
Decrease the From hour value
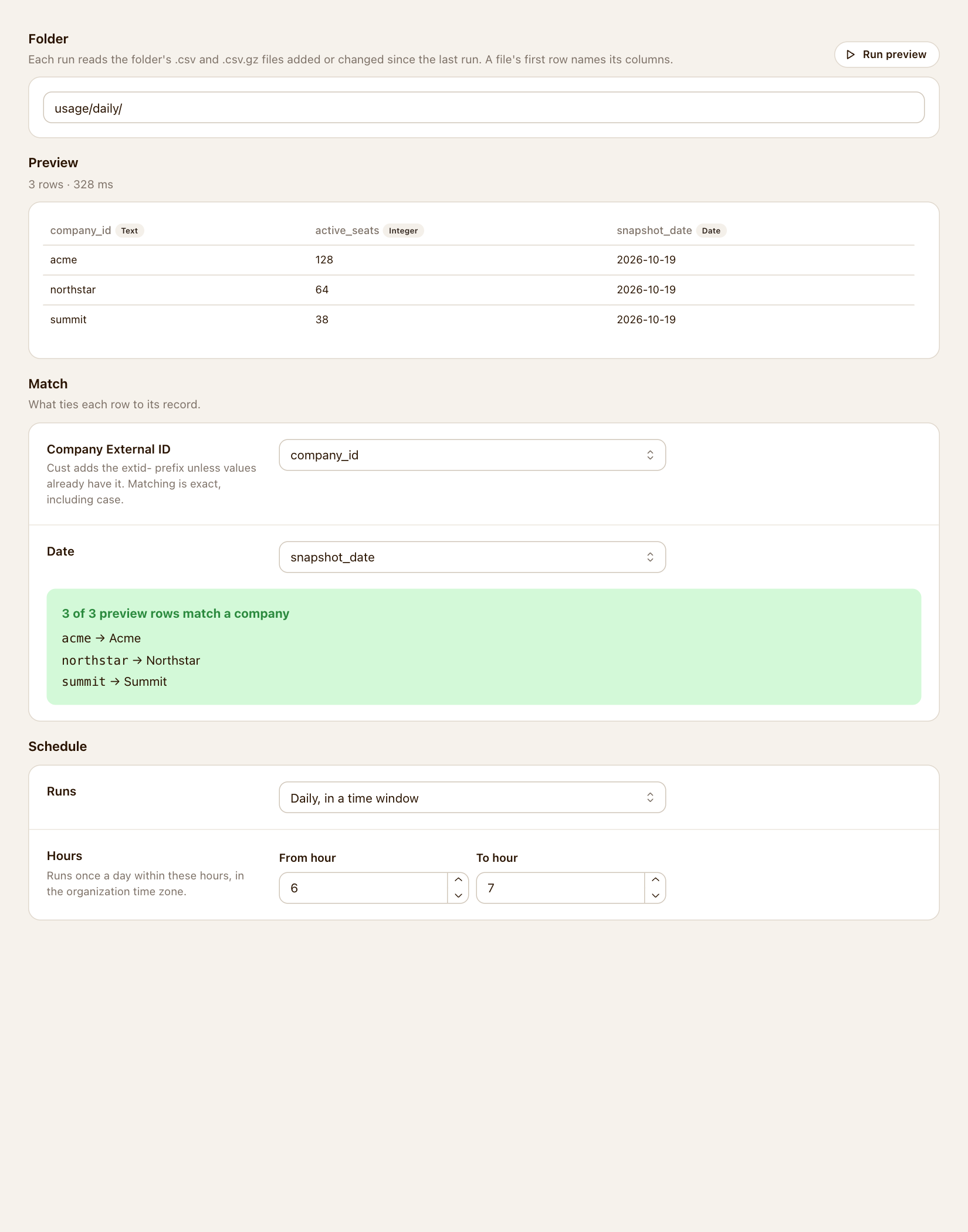(x=459, y=896)
